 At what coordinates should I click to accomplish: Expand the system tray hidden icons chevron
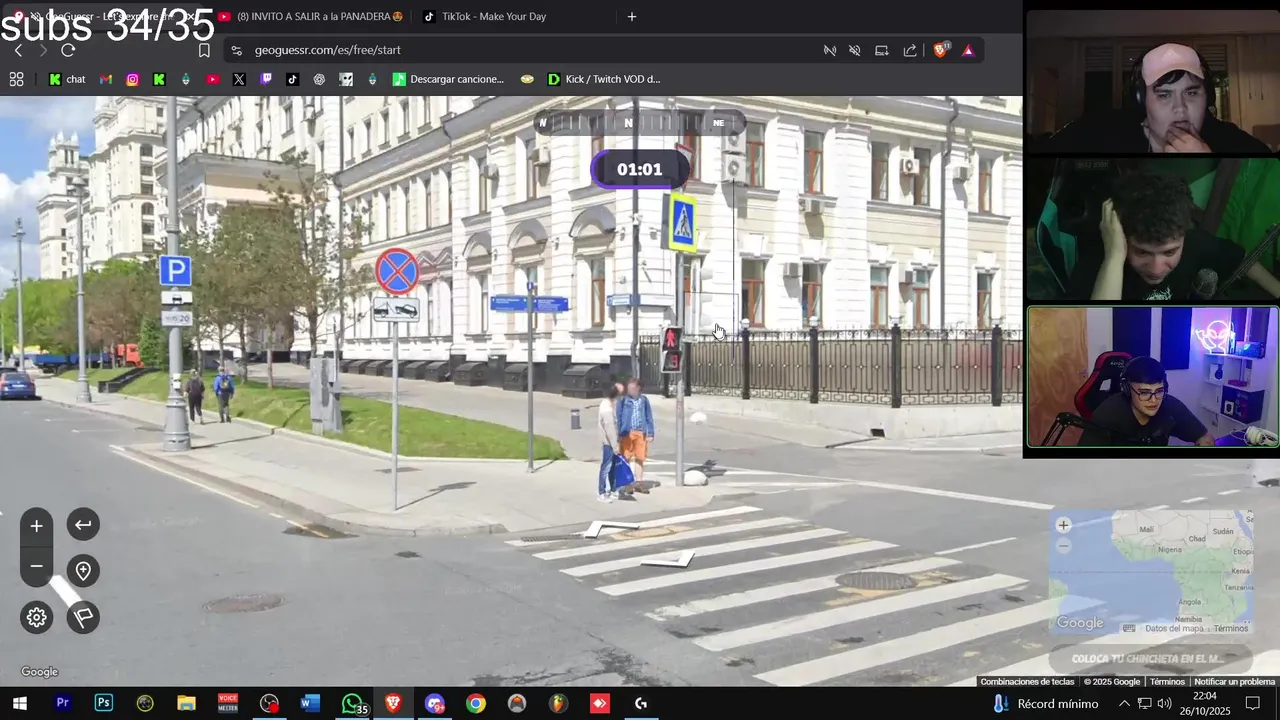coord(1124,703)
